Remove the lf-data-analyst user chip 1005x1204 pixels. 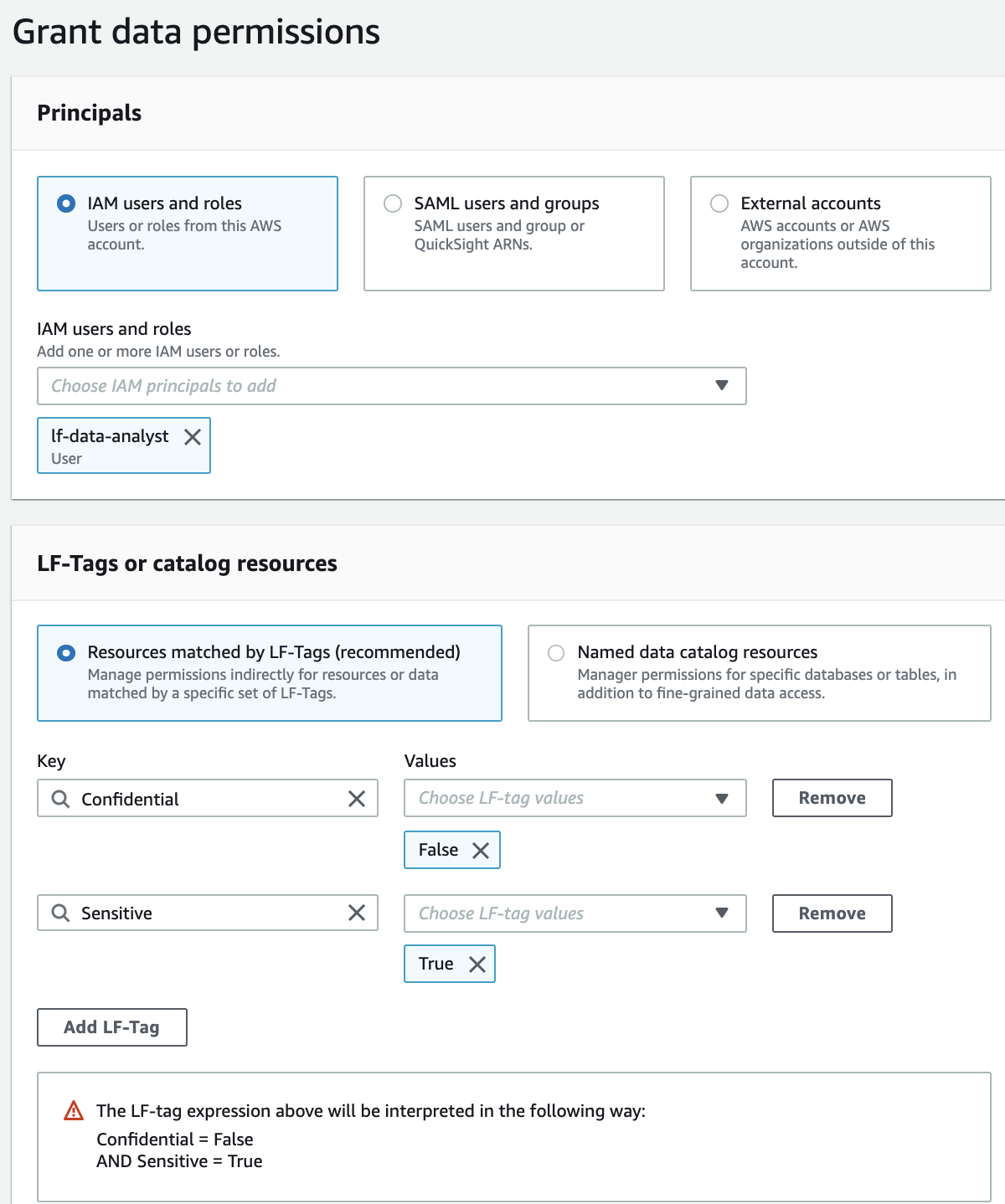click(x=193, y=437)
